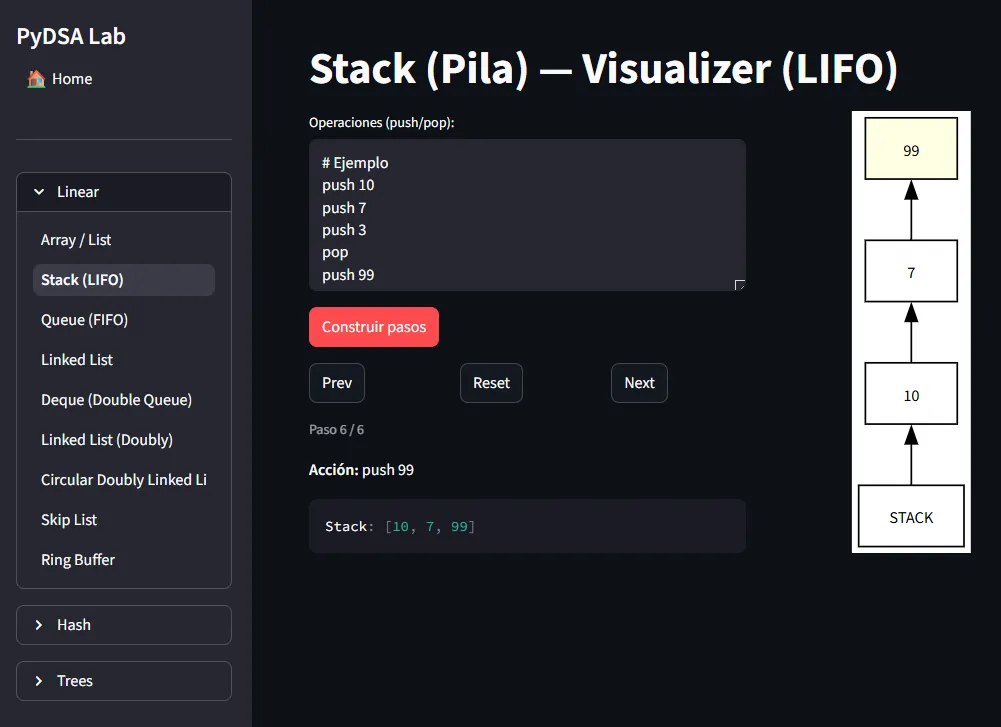Open Circular Doubly Linked List

[123, 479]
